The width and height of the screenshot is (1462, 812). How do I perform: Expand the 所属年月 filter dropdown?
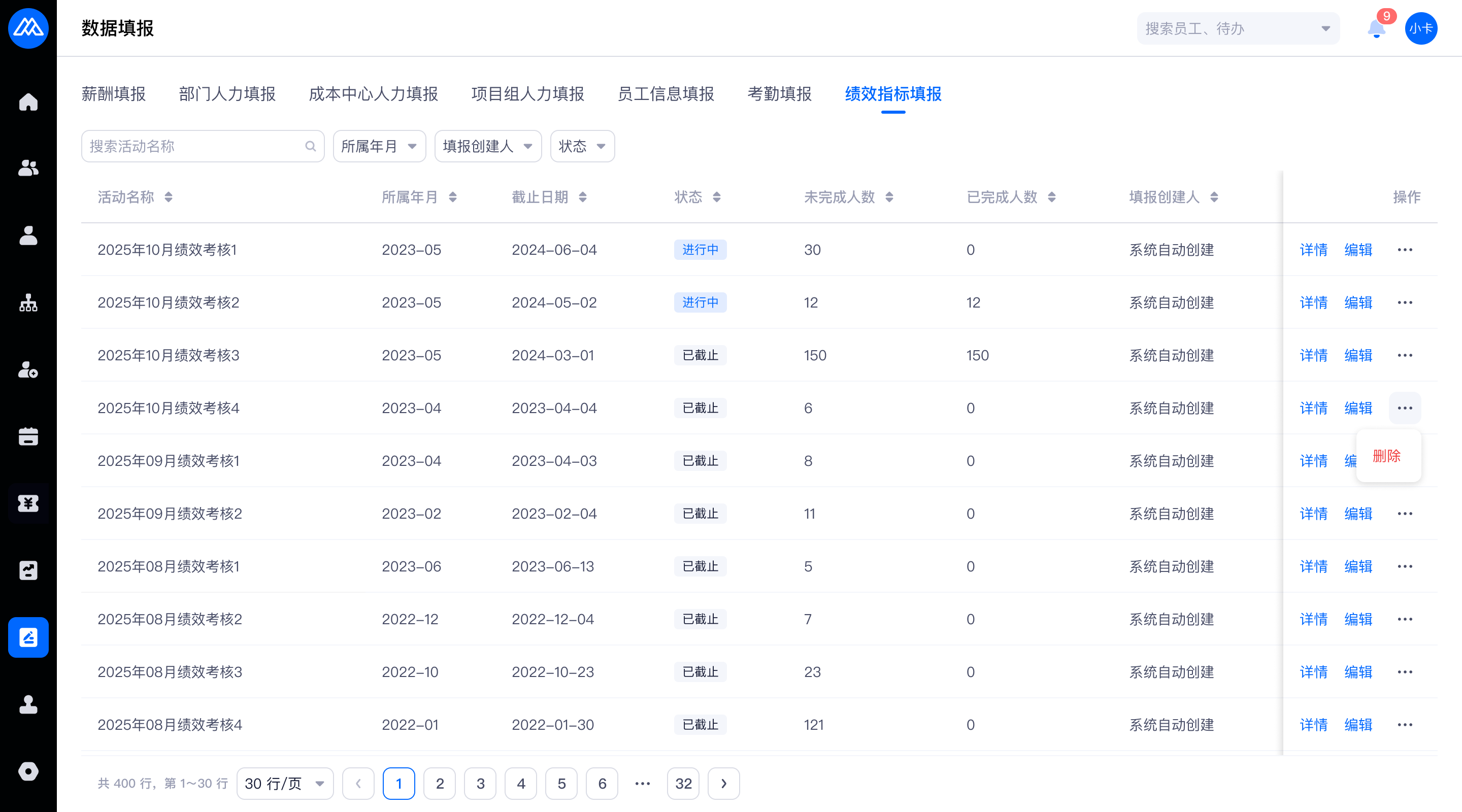[379, 146]
